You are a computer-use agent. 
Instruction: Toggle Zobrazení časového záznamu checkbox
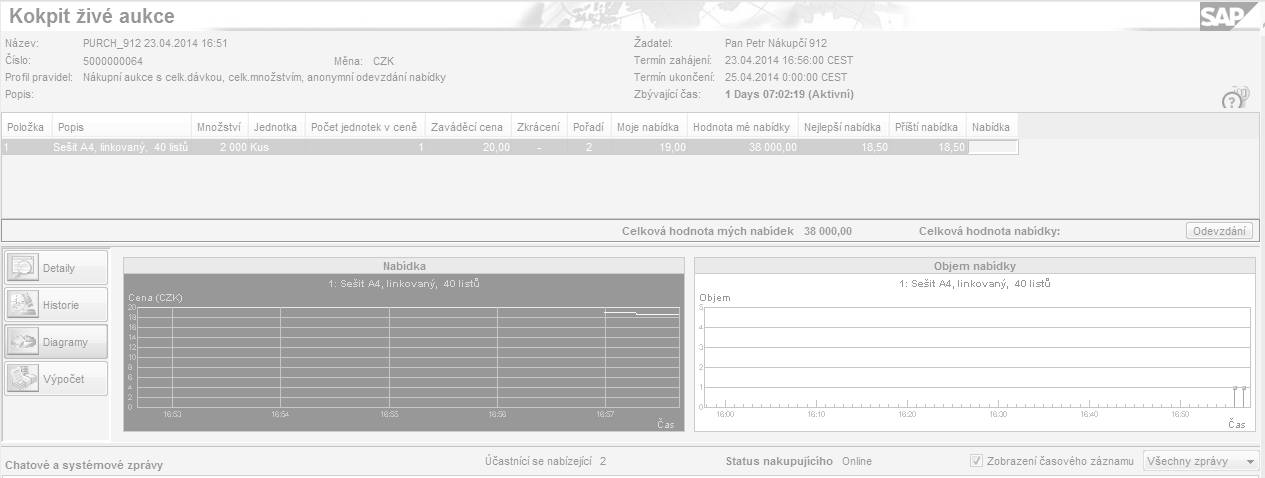point(977,461)
